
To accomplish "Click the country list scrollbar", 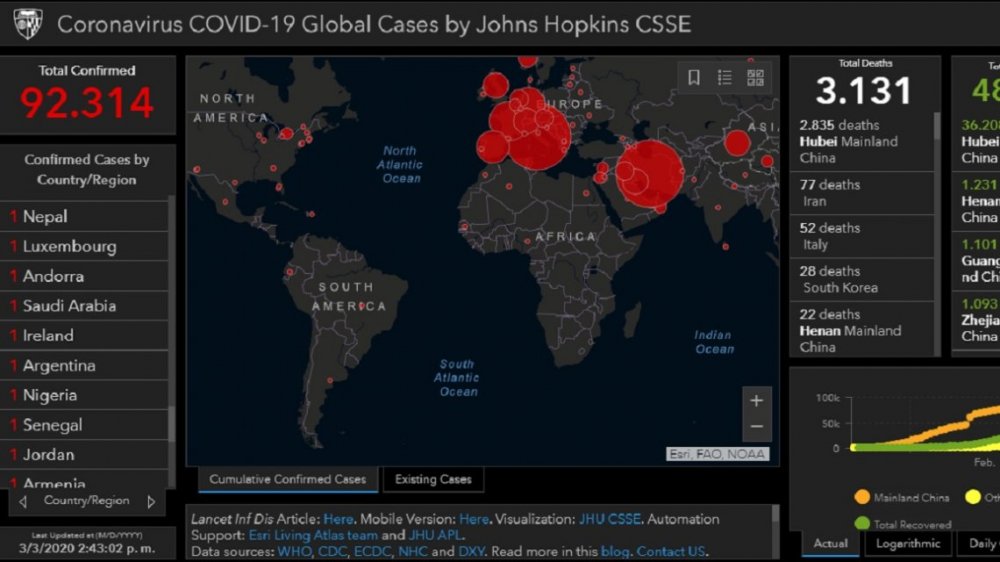I will (x=172, y=424).
